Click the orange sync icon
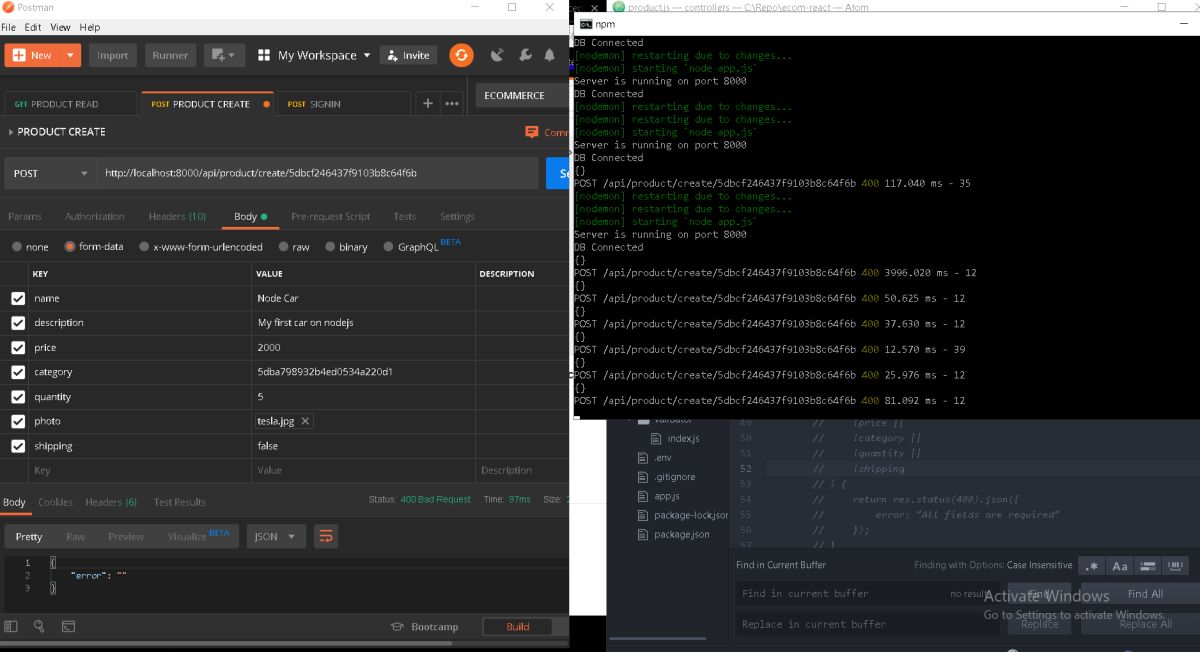1200x652 pixels. tap(461, 55)
